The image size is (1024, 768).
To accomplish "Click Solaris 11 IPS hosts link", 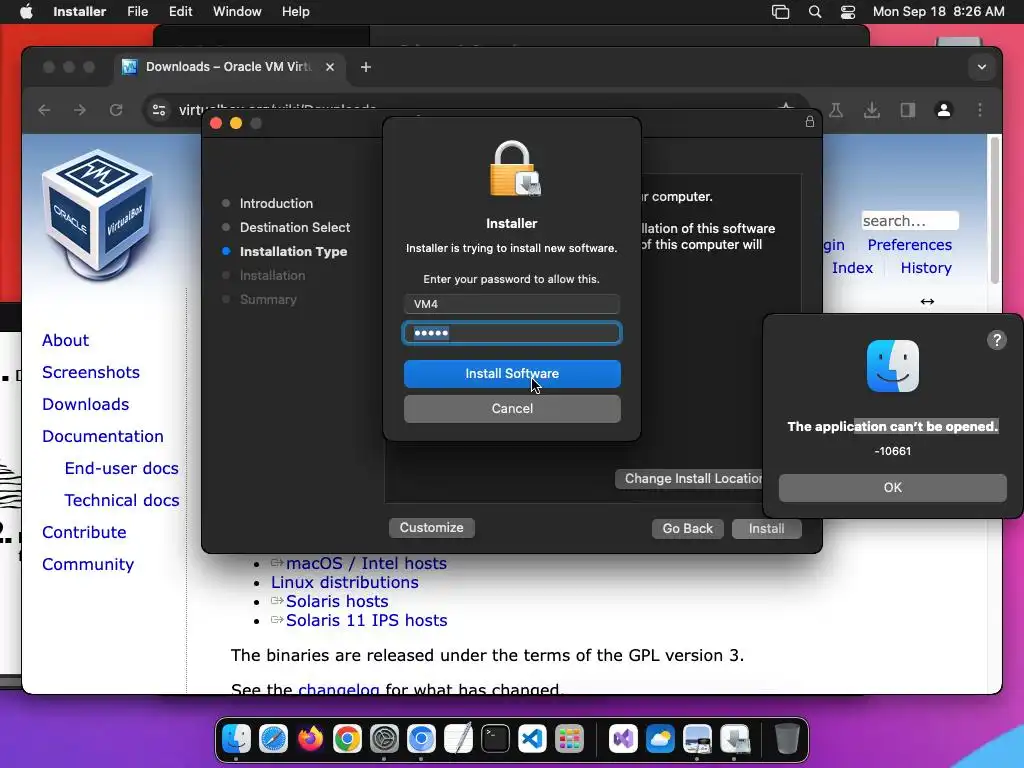I will tap(366, 620).
